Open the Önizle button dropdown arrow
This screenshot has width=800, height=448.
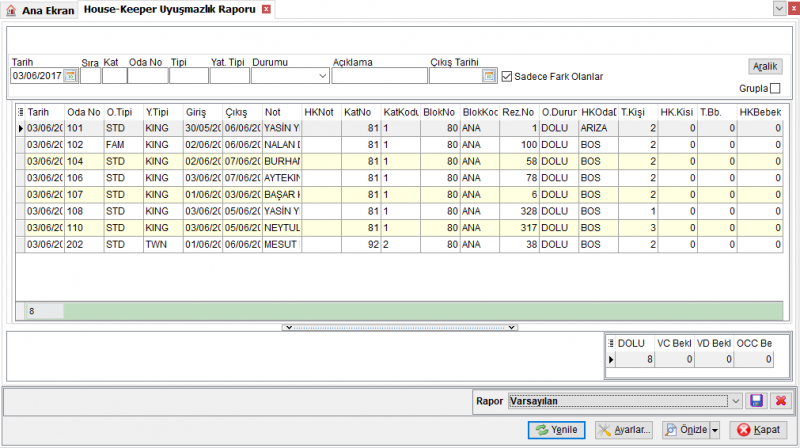[715, 430]
